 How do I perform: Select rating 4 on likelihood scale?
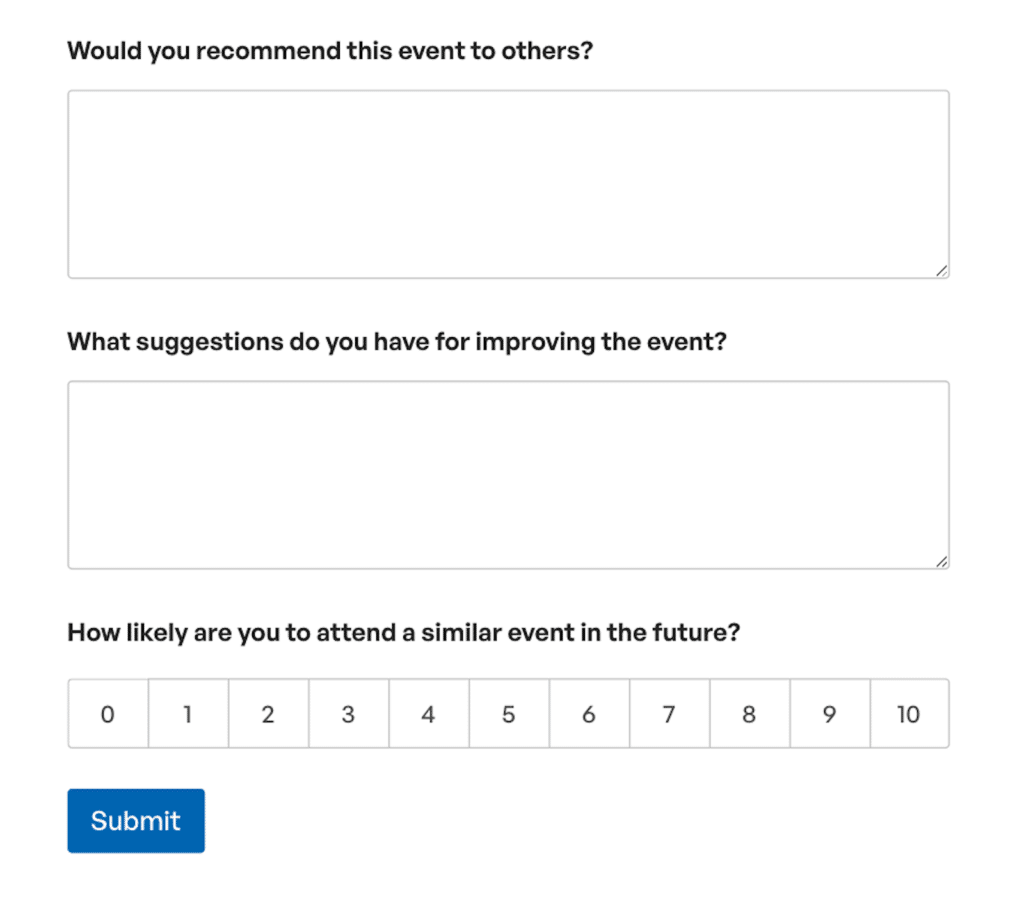pos(428,714)
